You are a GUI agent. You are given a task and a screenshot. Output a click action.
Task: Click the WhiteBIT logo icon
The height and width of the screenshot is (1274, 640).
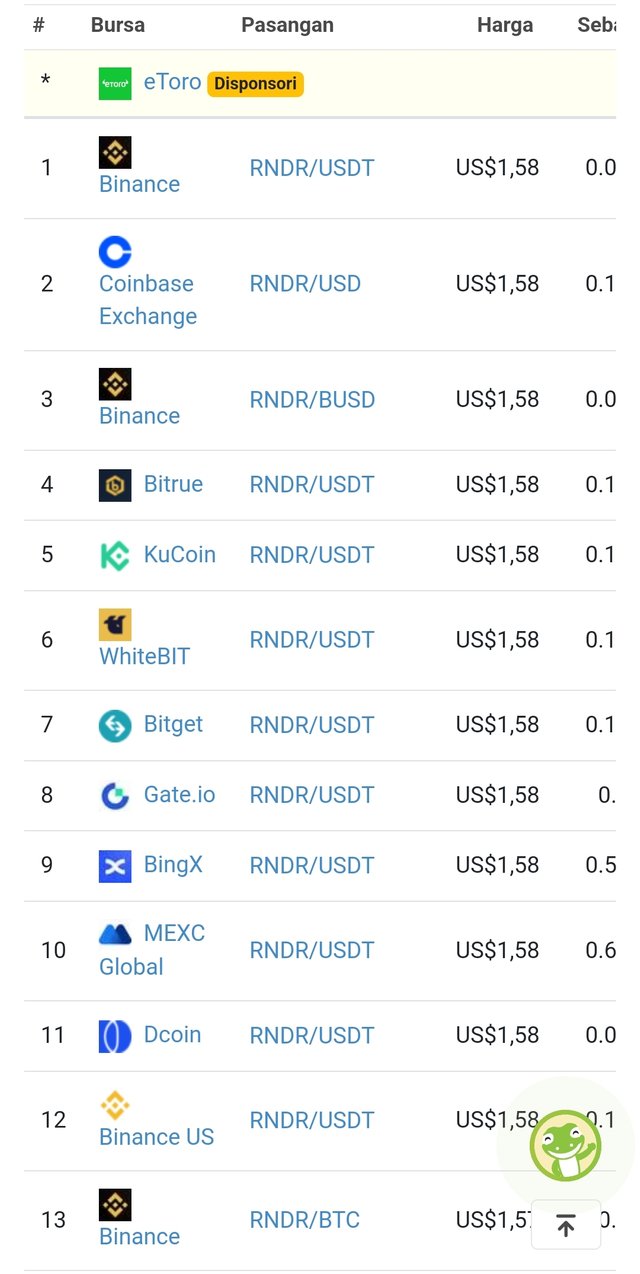(x=115, y=625)
